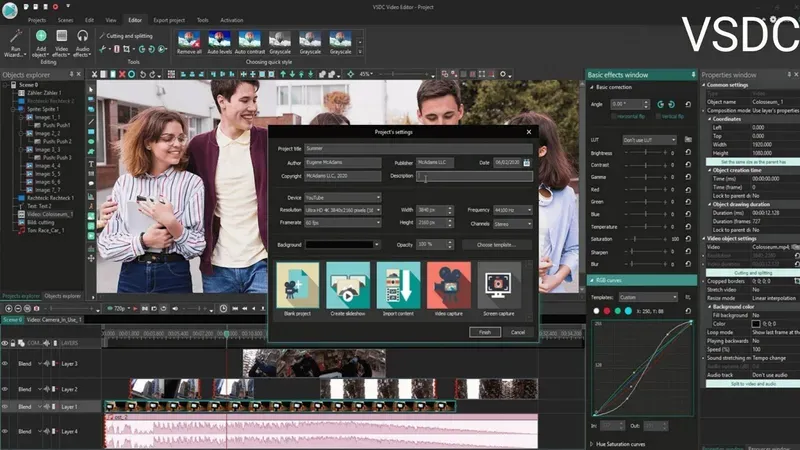Click into the Description input field
This screenshot has width=800, height=450.
coord(474,176)
